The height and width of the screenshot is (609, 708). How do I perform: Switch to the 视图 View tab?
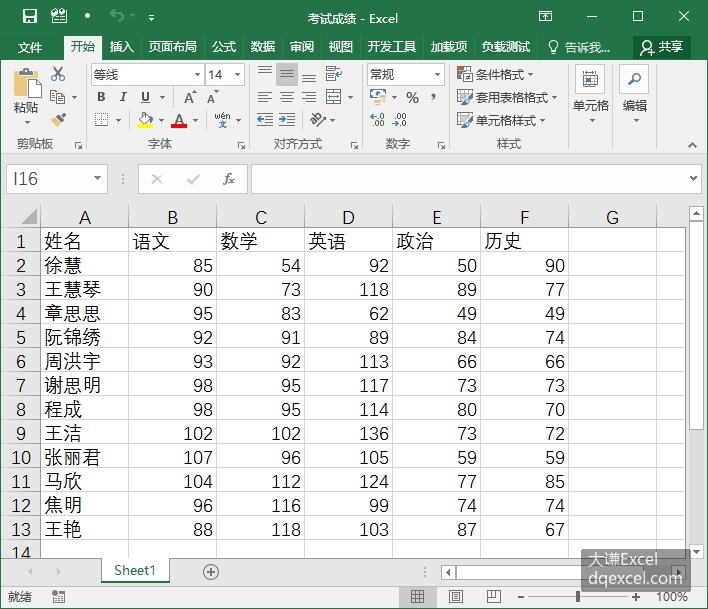click(x=340, y=47)
